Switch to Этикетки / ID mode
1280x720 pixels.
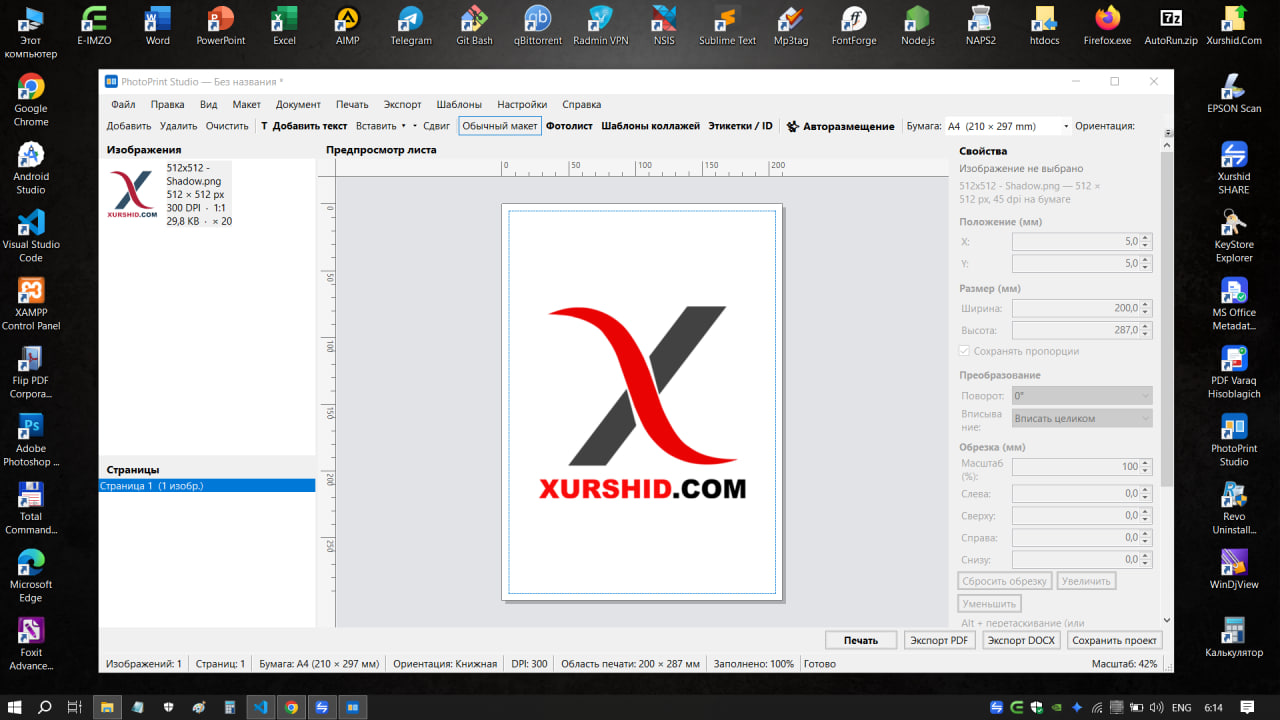740,126
